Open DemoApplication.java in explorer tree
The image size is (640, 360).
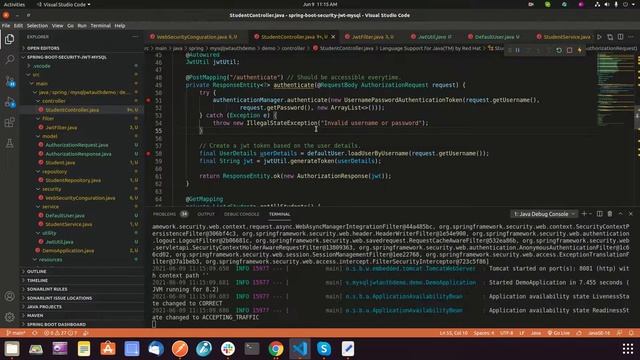pyautogui.click(x=68, y=251)
